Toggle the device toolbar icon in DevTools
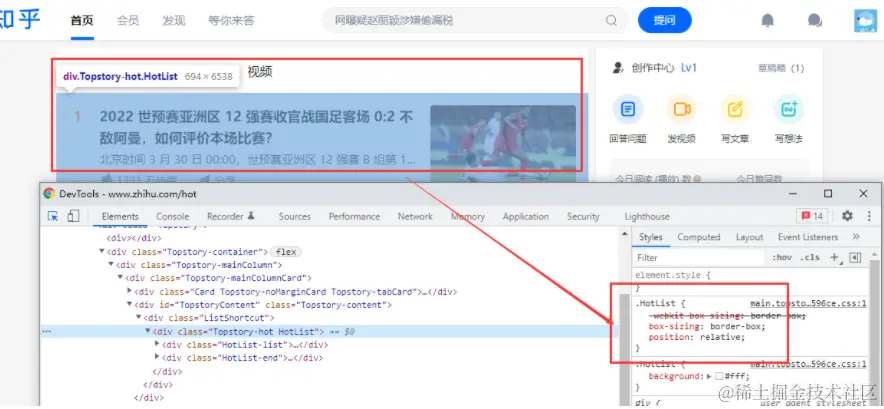 click(73, 216)
